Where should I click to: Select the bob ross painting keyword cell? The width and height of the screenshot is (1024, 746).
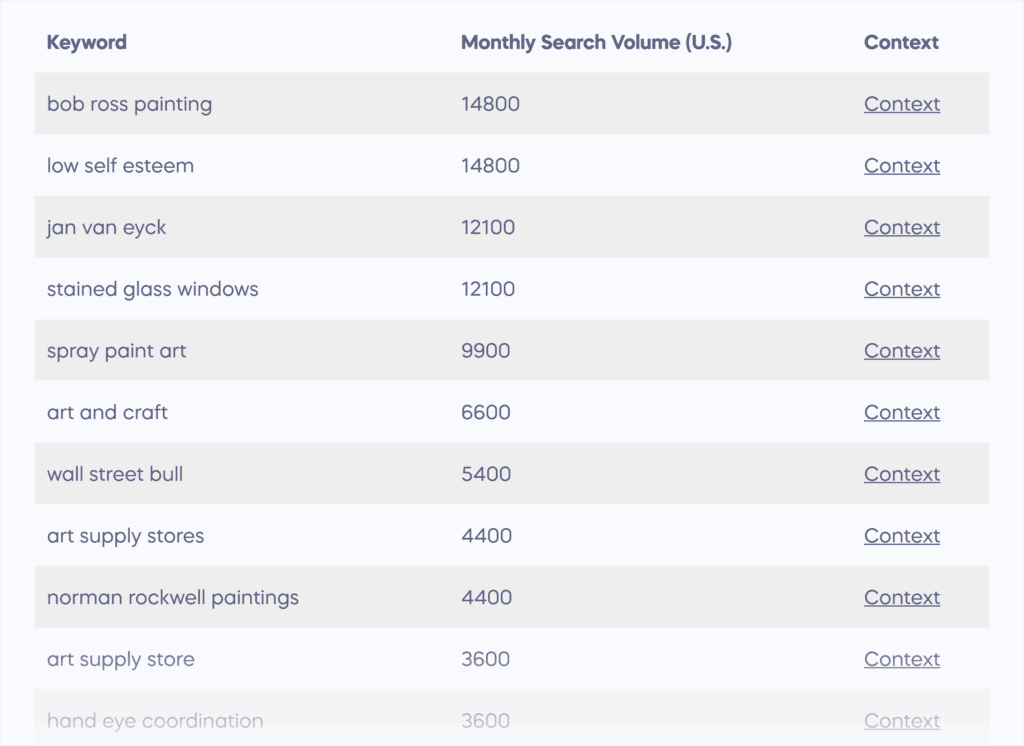(x=129, y=104)
